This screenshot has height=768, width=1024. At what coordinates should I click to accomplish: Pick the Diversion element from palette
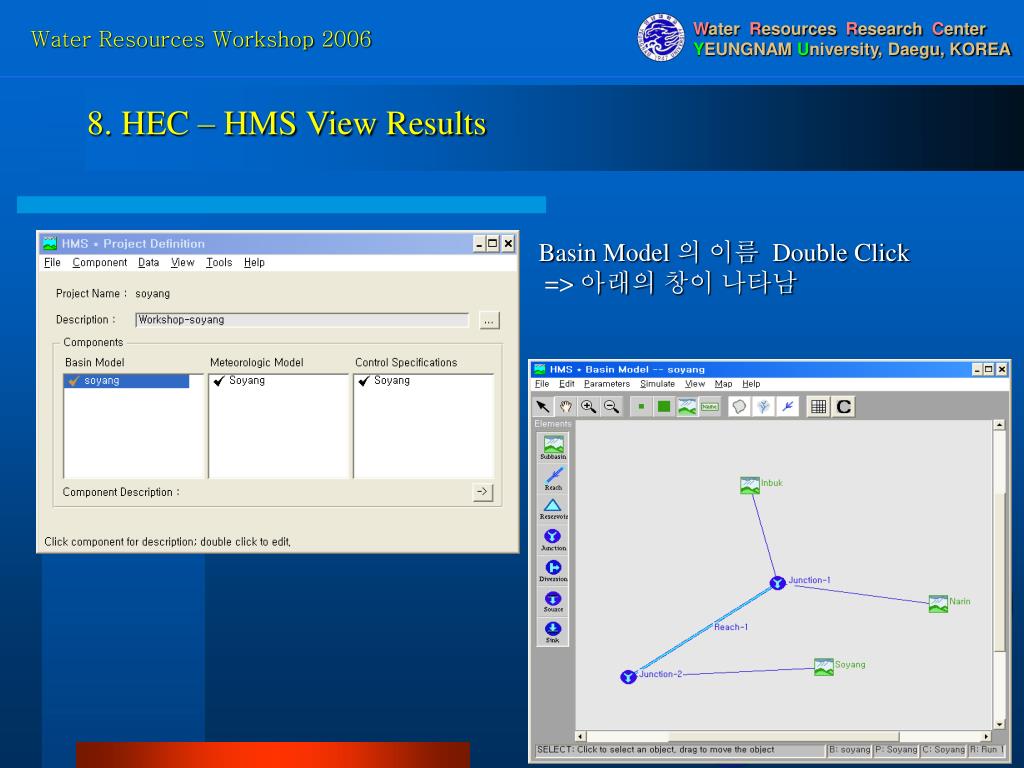pos(553,570)
